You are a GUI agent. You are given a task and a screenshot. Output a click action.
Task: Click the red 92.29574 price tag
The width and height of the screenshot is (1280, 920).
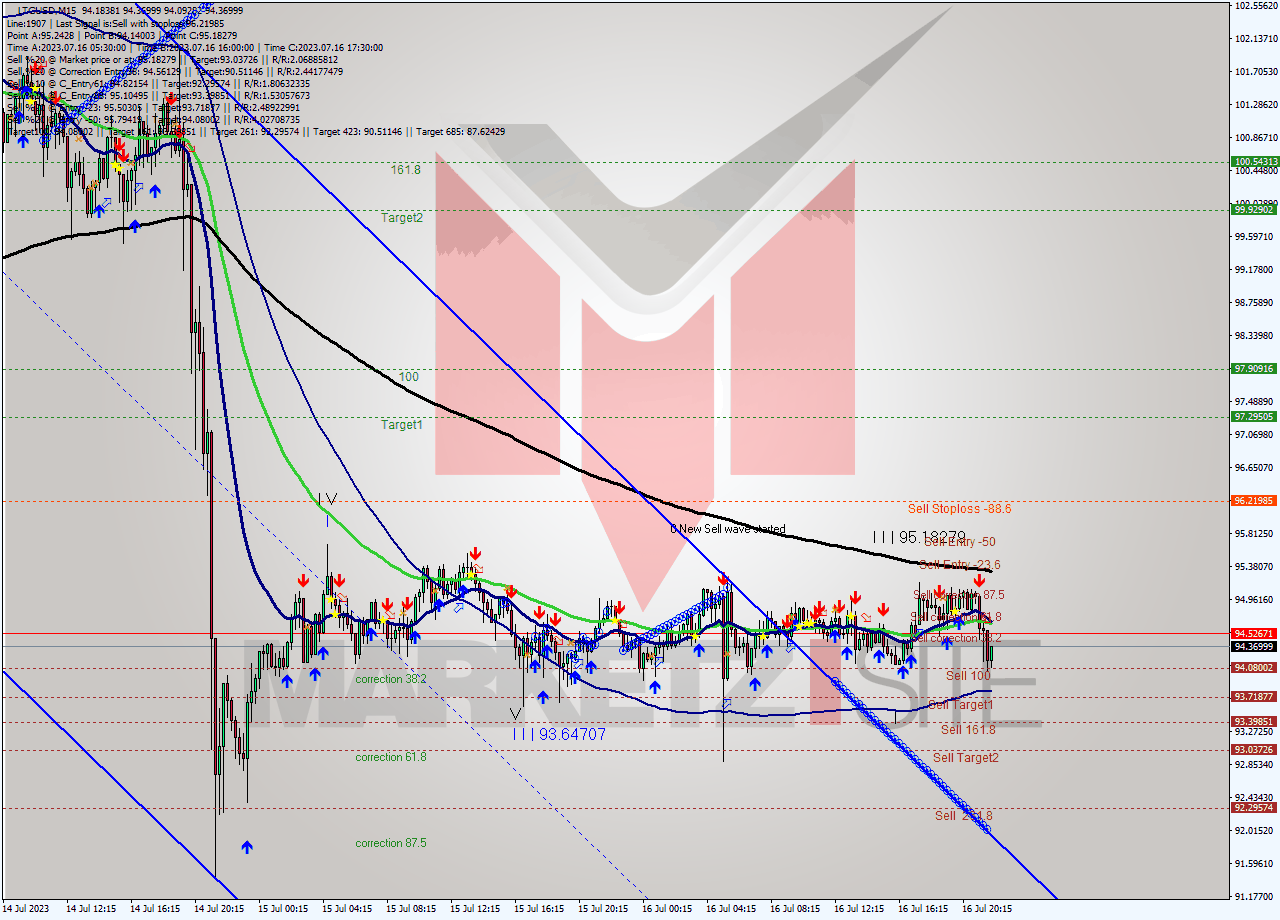pyautogui.click(x=1254, y=807)
